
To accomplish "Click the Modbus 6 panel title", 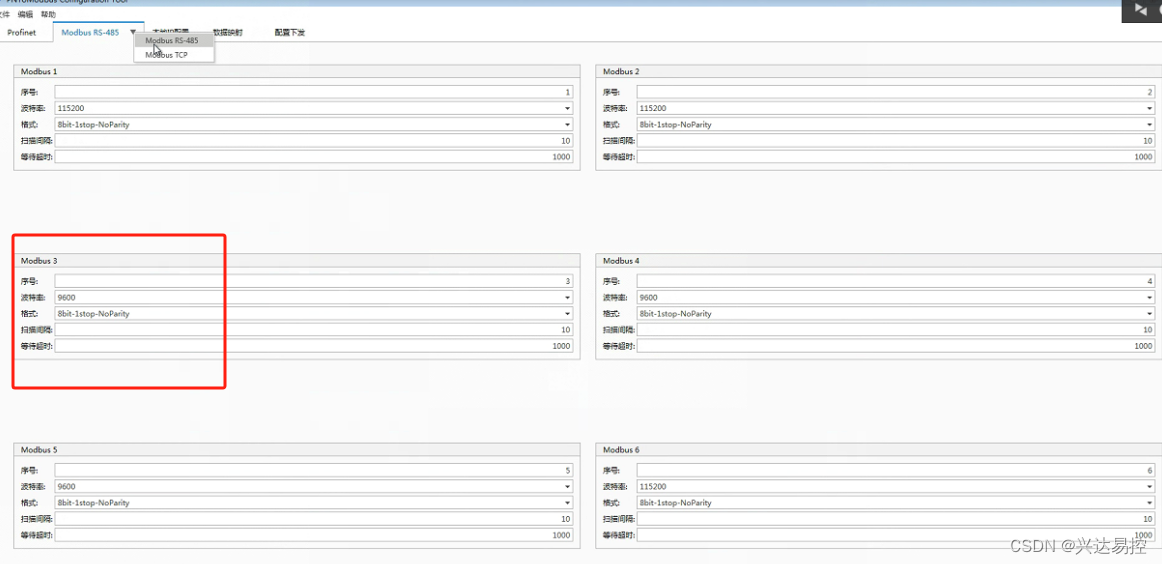I will click(x=621, y=450).
